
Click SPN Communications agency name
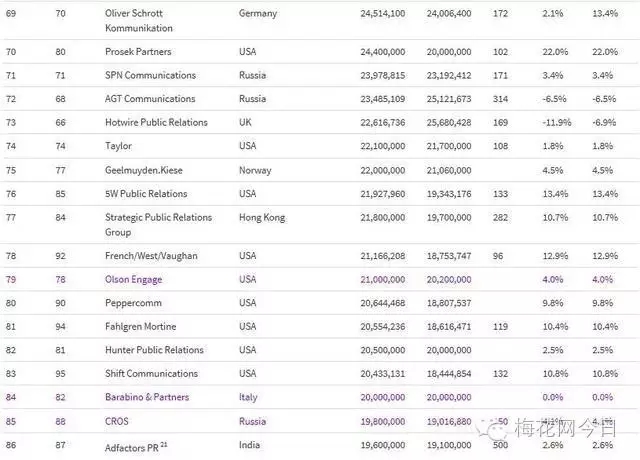pyautogui.click(x=150, y=75)
